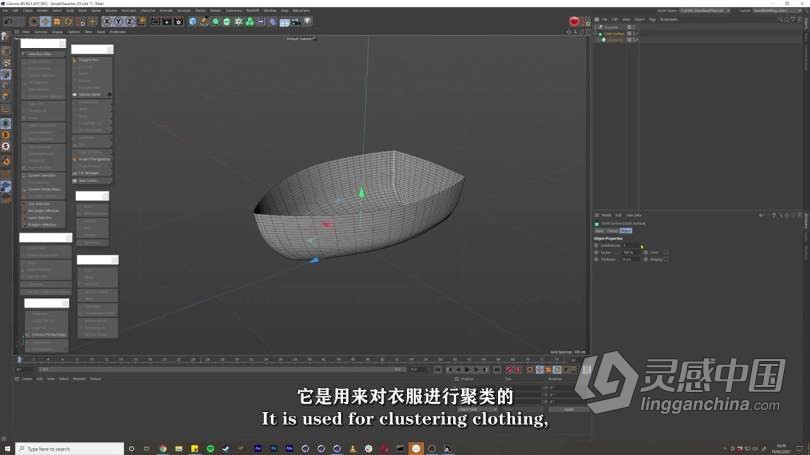The width and height of the screenshot is (810, 455).
Task: Open the Node Space dropdown
Action: [705, 10]
